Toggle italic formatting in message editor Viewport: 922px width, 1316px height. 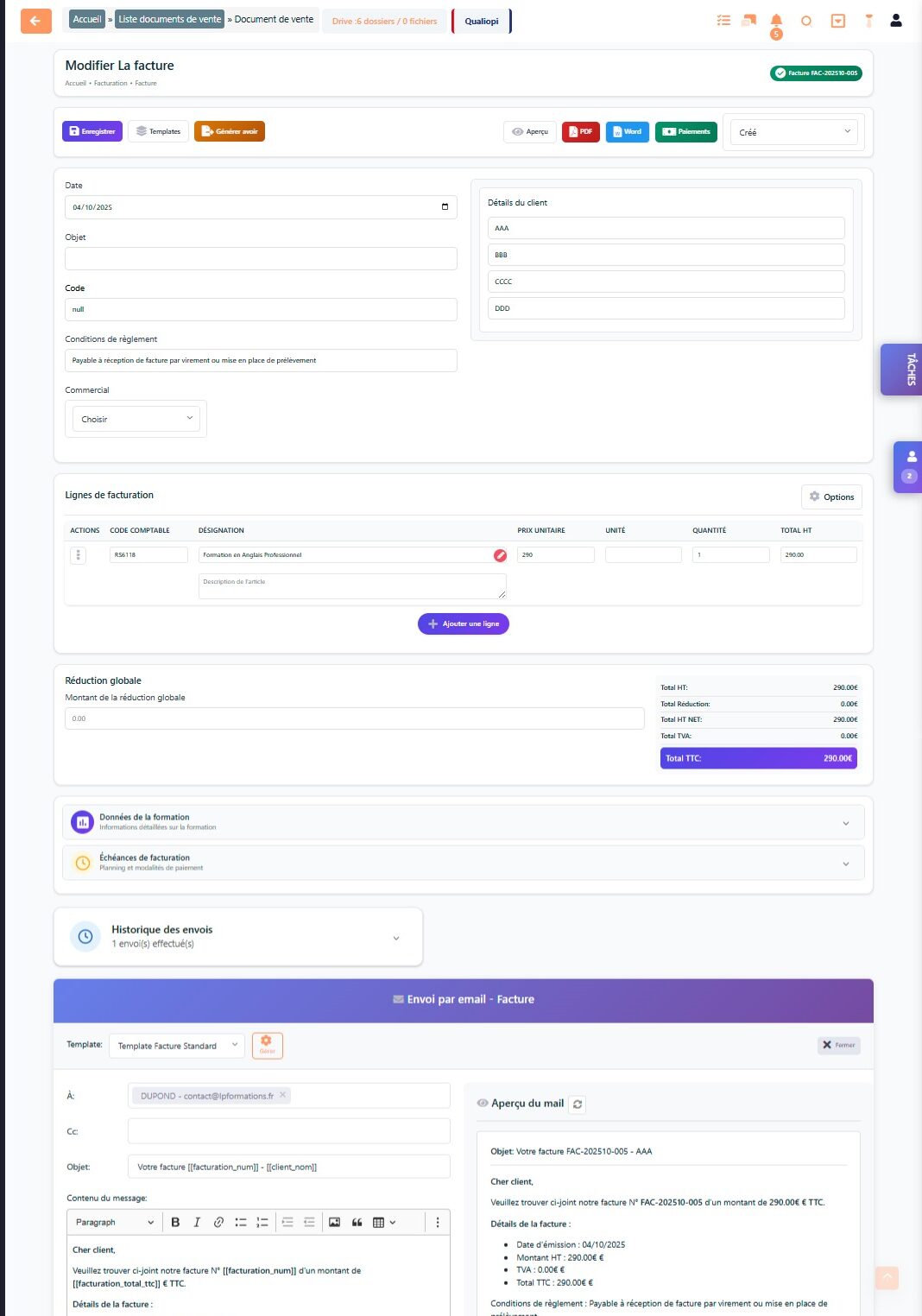[197, 1222]
